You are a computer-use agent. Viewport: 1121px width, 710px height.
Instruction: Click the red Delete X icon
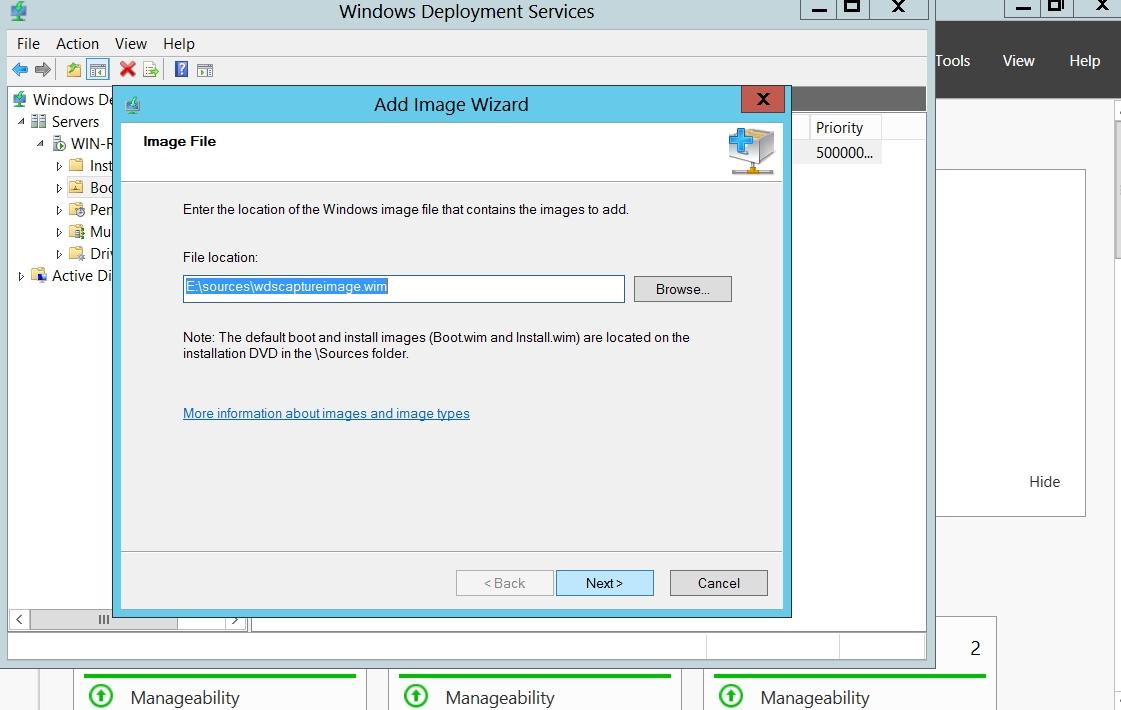(127, 70)
